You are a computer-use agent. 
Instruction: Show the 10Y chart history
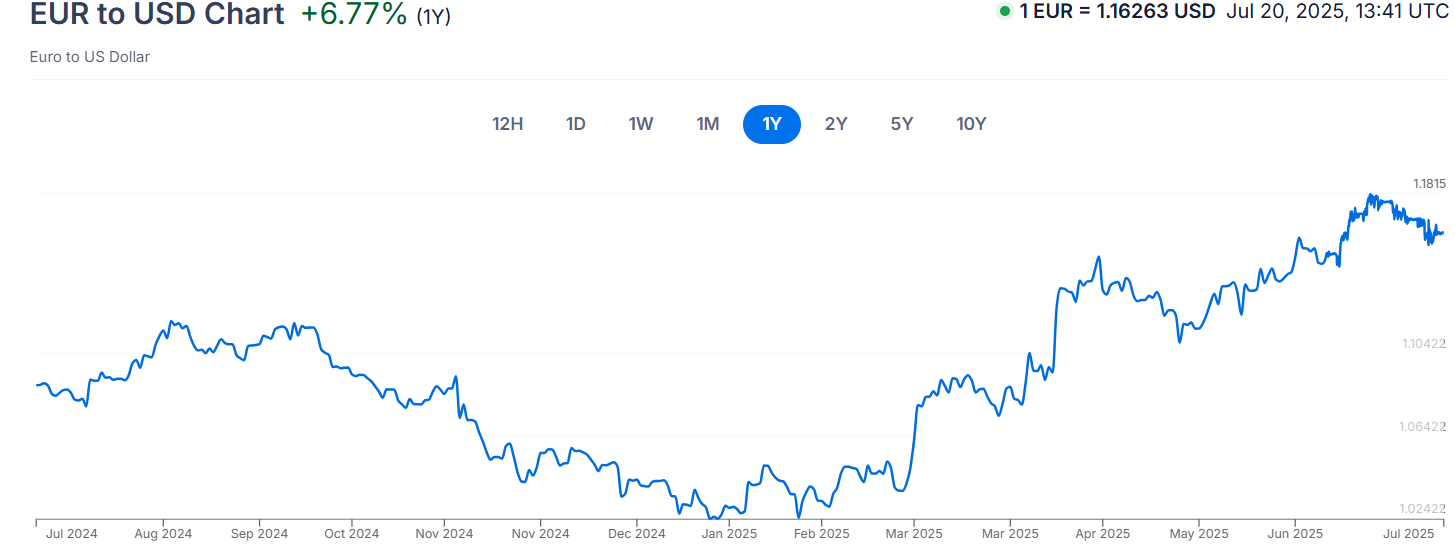tap(971, 124)
